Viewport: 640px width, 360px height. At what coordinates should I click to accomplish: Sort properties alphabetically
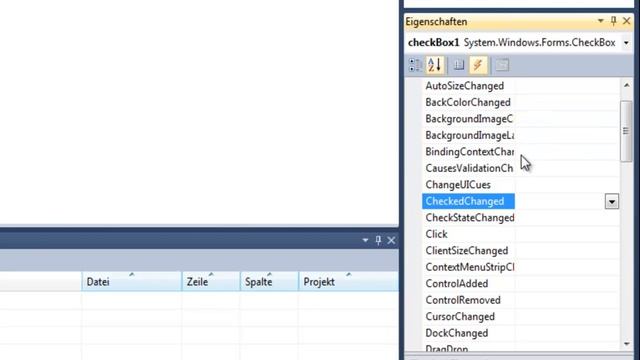tap(435, 65)
